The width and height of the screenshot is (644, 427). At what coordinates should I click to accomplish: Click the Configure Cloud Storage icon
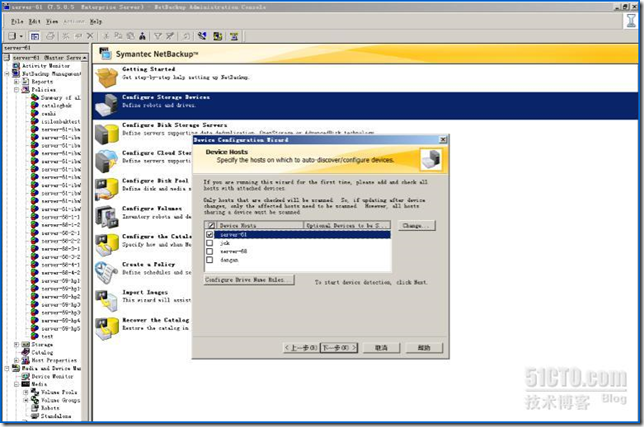coord(106,161)
